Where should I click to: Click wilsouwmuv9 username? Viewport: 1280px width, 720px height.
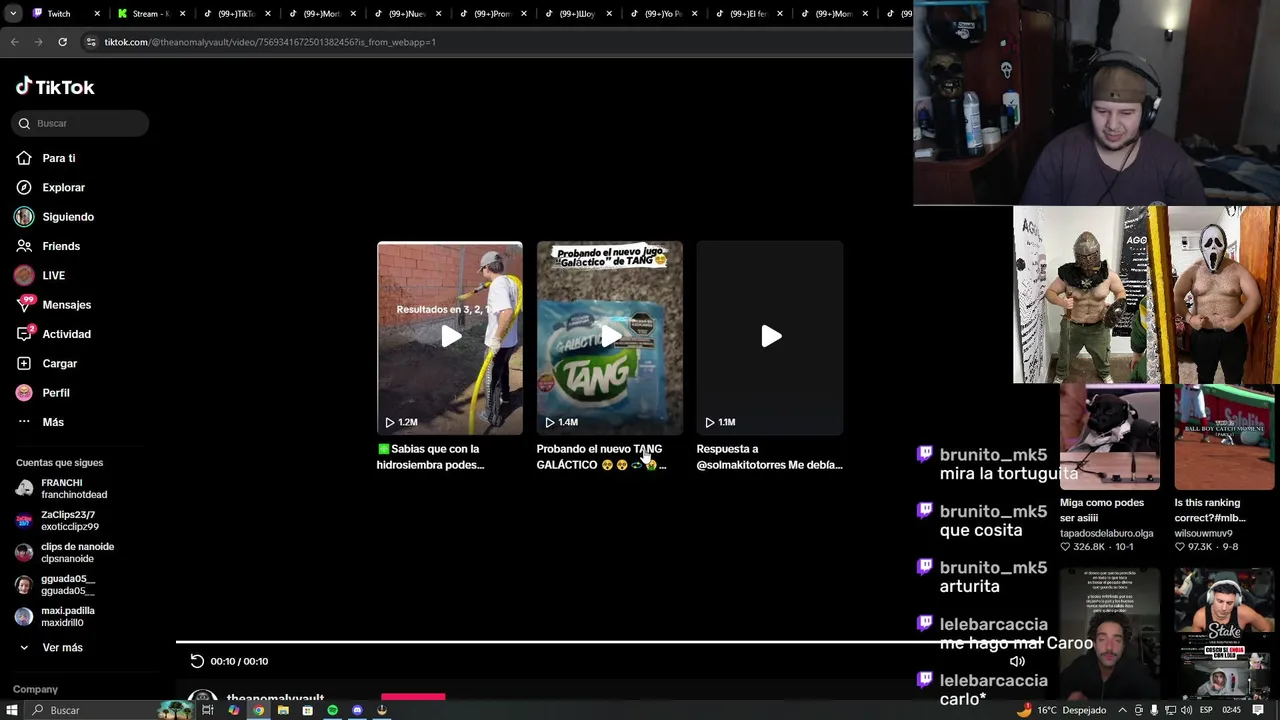(1203, 533)
